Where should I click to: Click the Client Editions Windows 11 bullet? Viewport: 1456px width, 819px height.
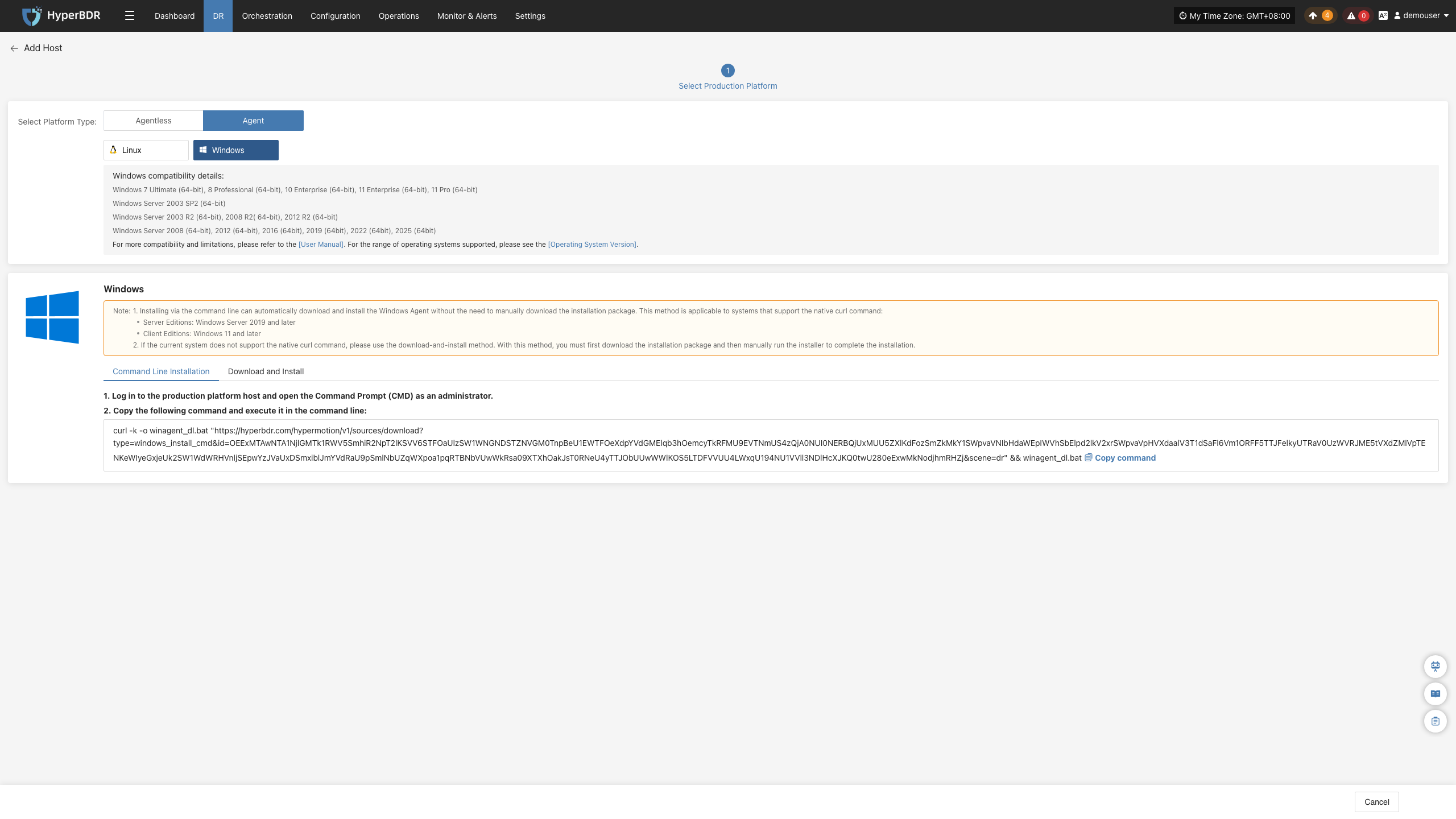[x=202, y=334]
